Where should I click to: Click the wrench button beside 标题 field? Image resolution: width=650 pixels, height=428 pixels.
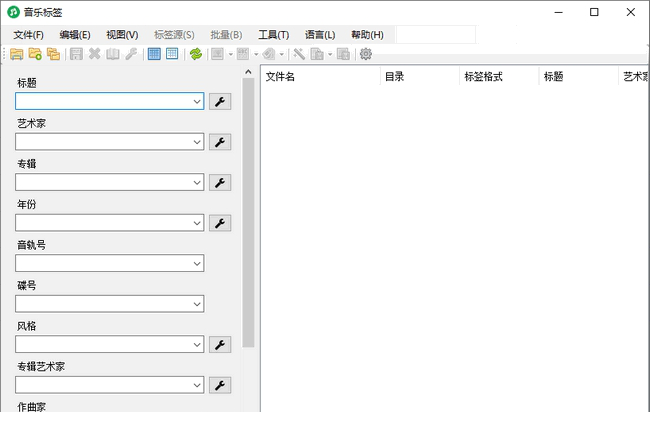pyautogui.click(x=219, y=101)
